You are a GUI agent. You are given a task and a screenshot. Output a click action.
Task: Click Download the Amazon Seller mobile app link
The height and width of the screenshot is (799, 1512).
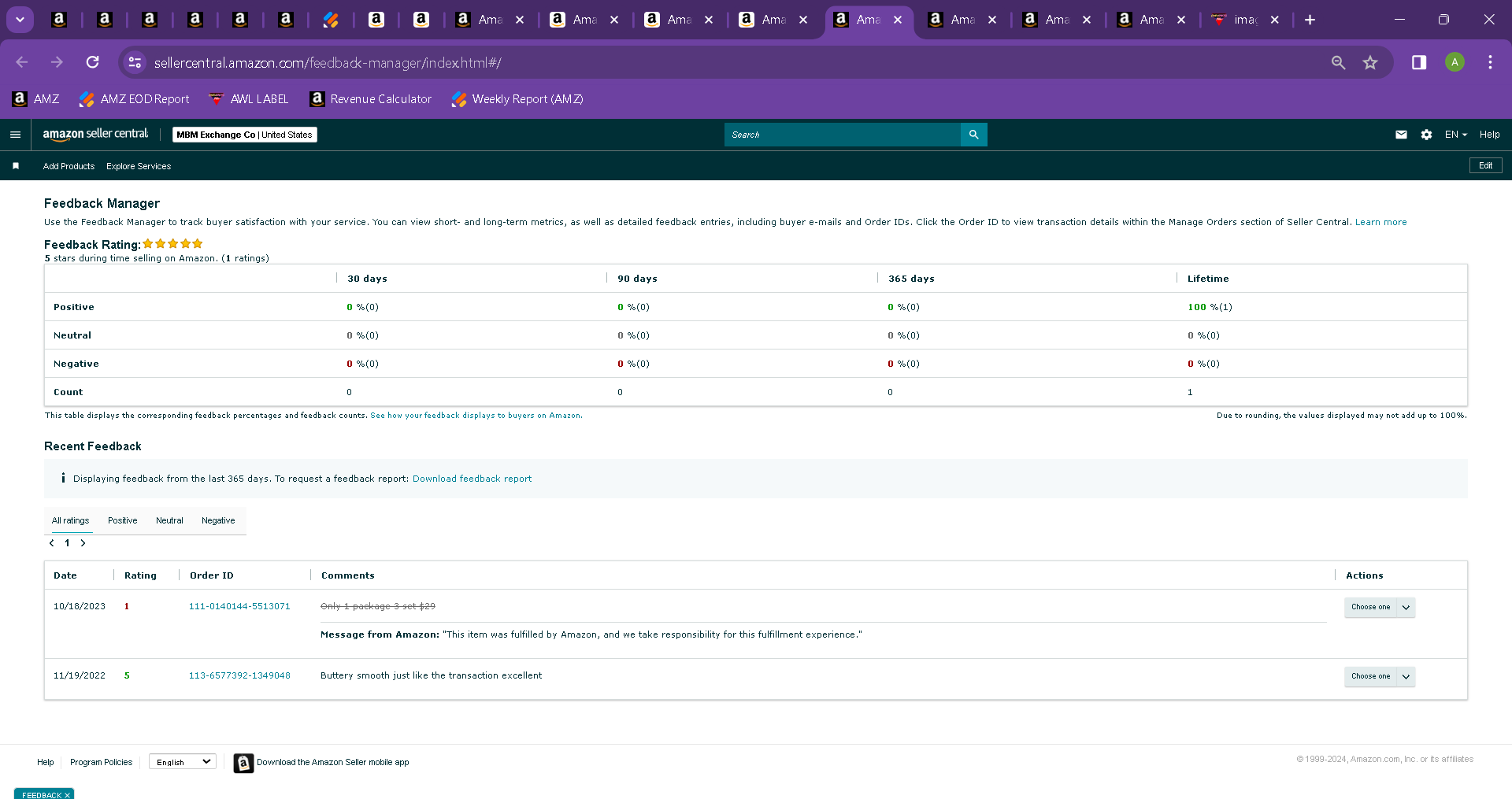point(333,762)
